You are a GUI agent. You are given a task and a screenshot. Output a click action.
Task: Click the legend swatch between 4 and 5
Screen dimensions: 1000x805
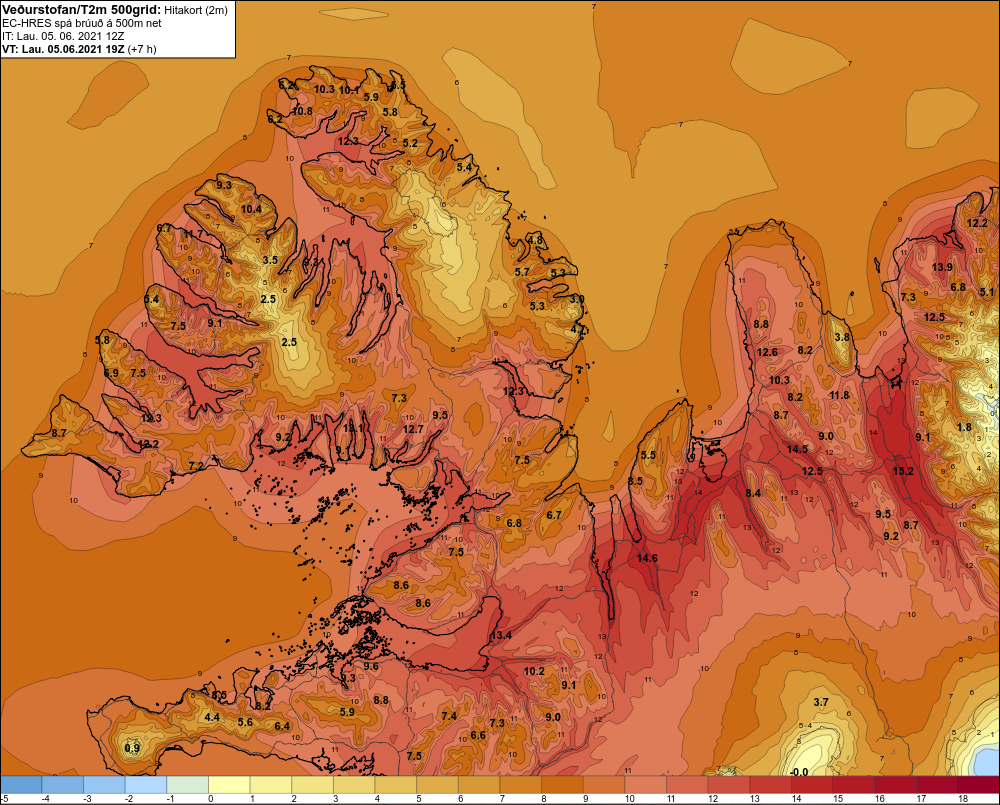point(395,785)
